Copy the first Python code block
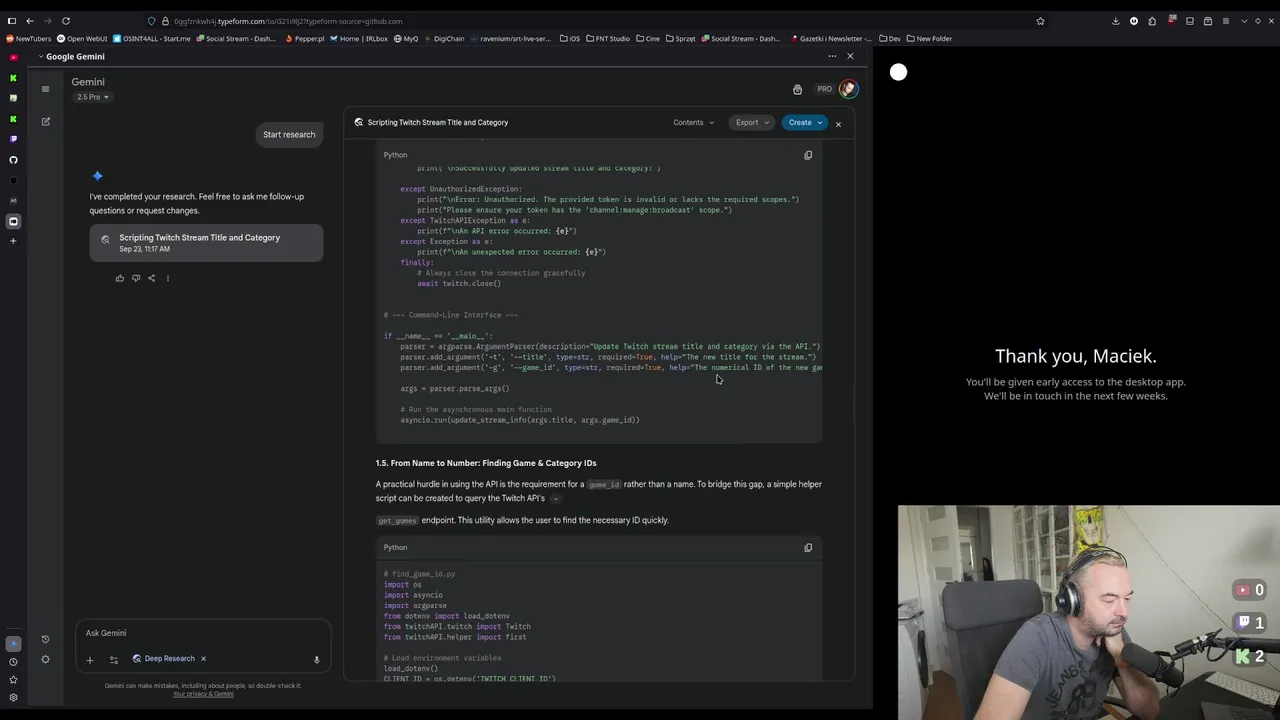 tap(808, 155)
